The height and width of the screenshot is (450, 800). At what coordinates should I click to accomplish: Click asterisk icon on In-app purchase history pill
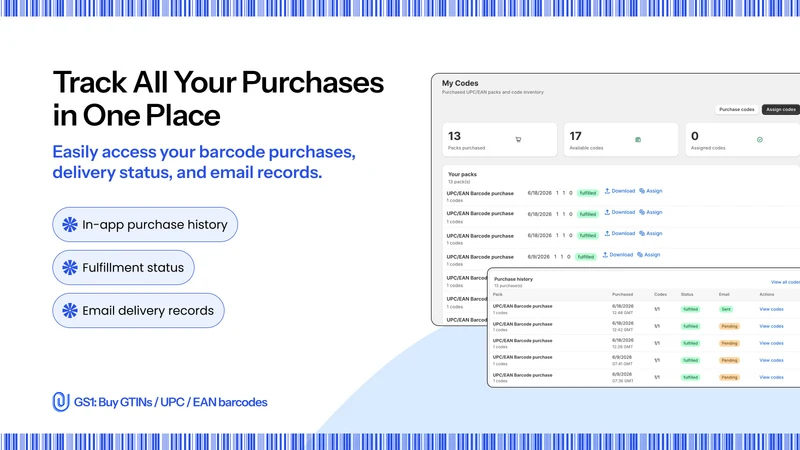(70, 224)
